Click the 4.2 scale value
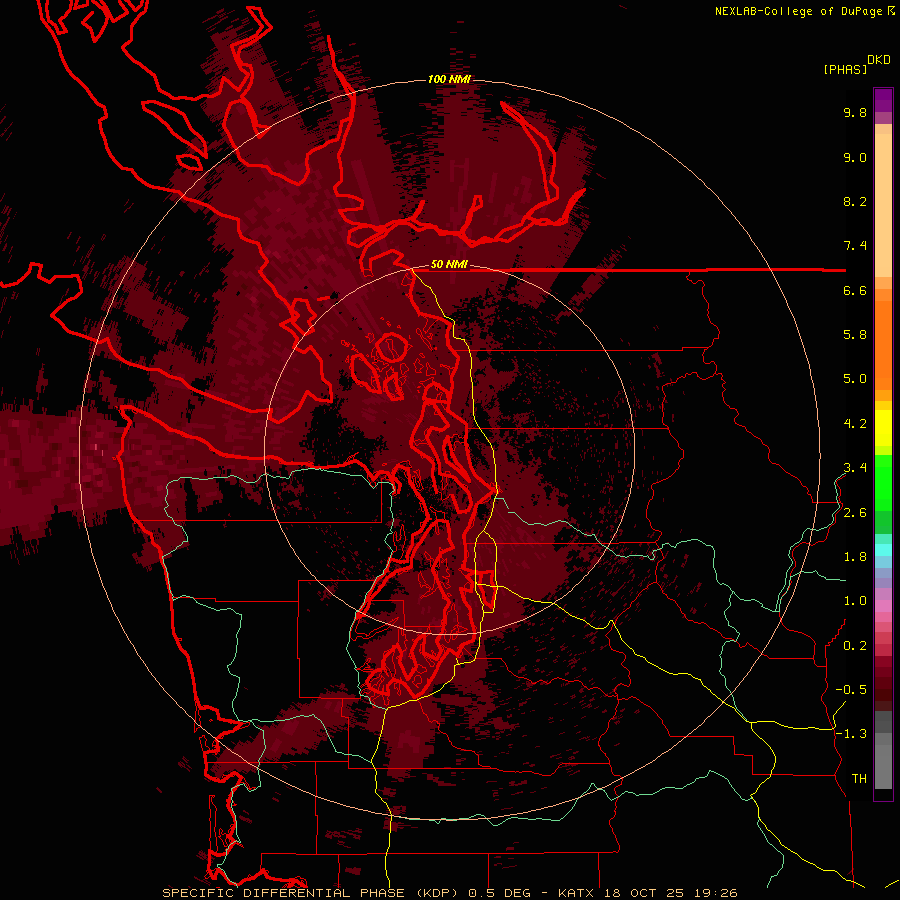The height and width of the screenshot is (900, 900). tap(855, 424)
